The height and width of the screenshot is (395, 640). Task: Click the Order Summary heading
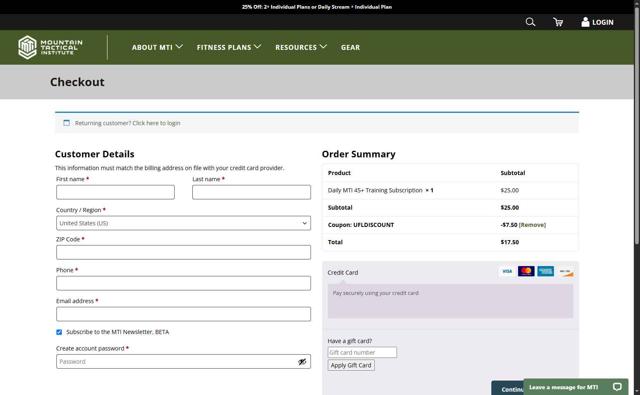[x=358, y=154]
